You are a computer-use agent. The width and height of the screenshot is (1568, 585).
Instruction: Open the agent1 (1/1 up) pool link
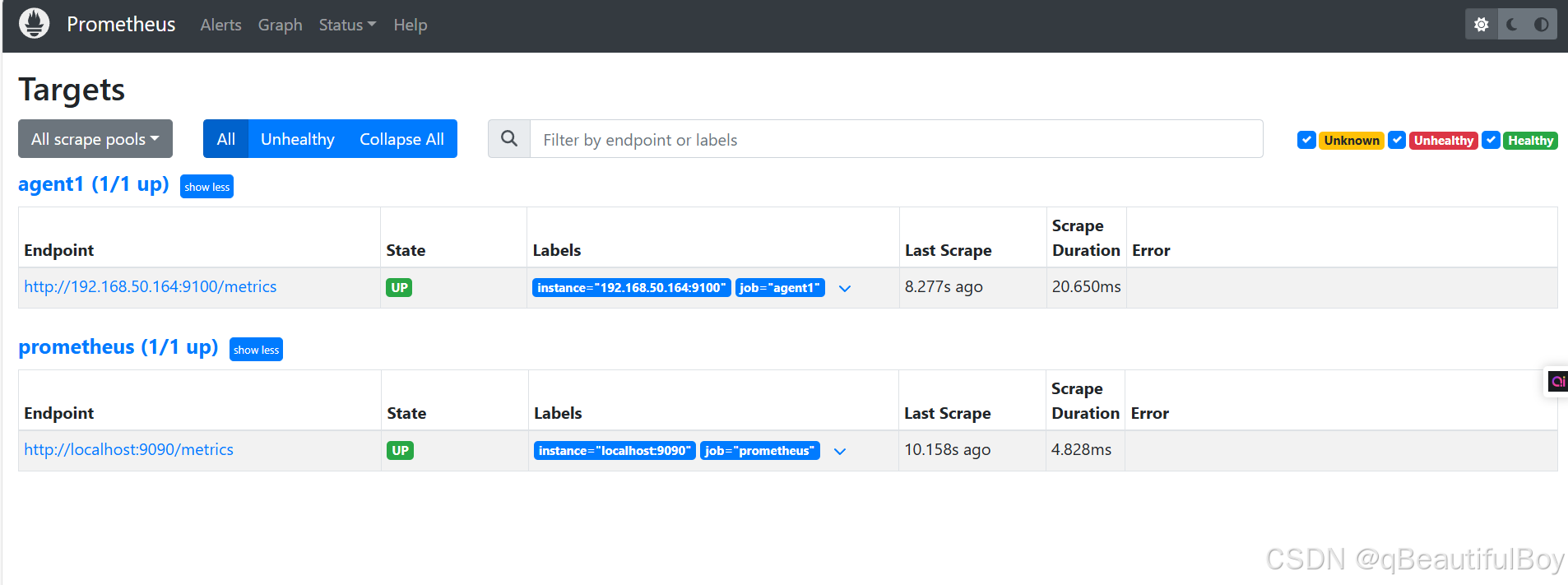[94, 184]
